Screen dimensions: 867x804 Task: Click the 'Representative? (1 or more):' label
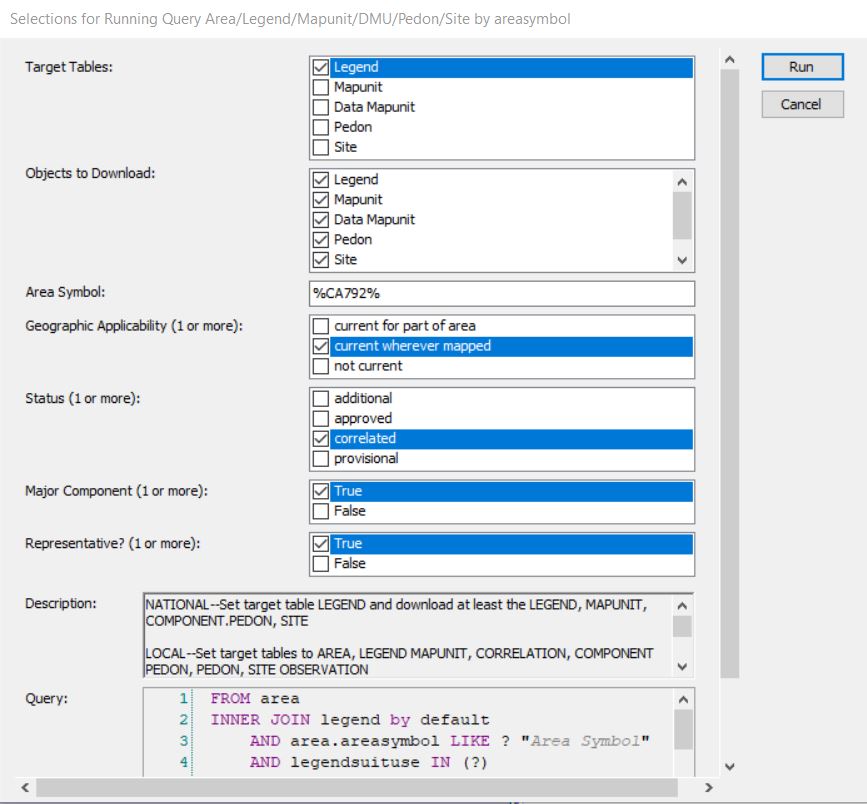(112, 544)
